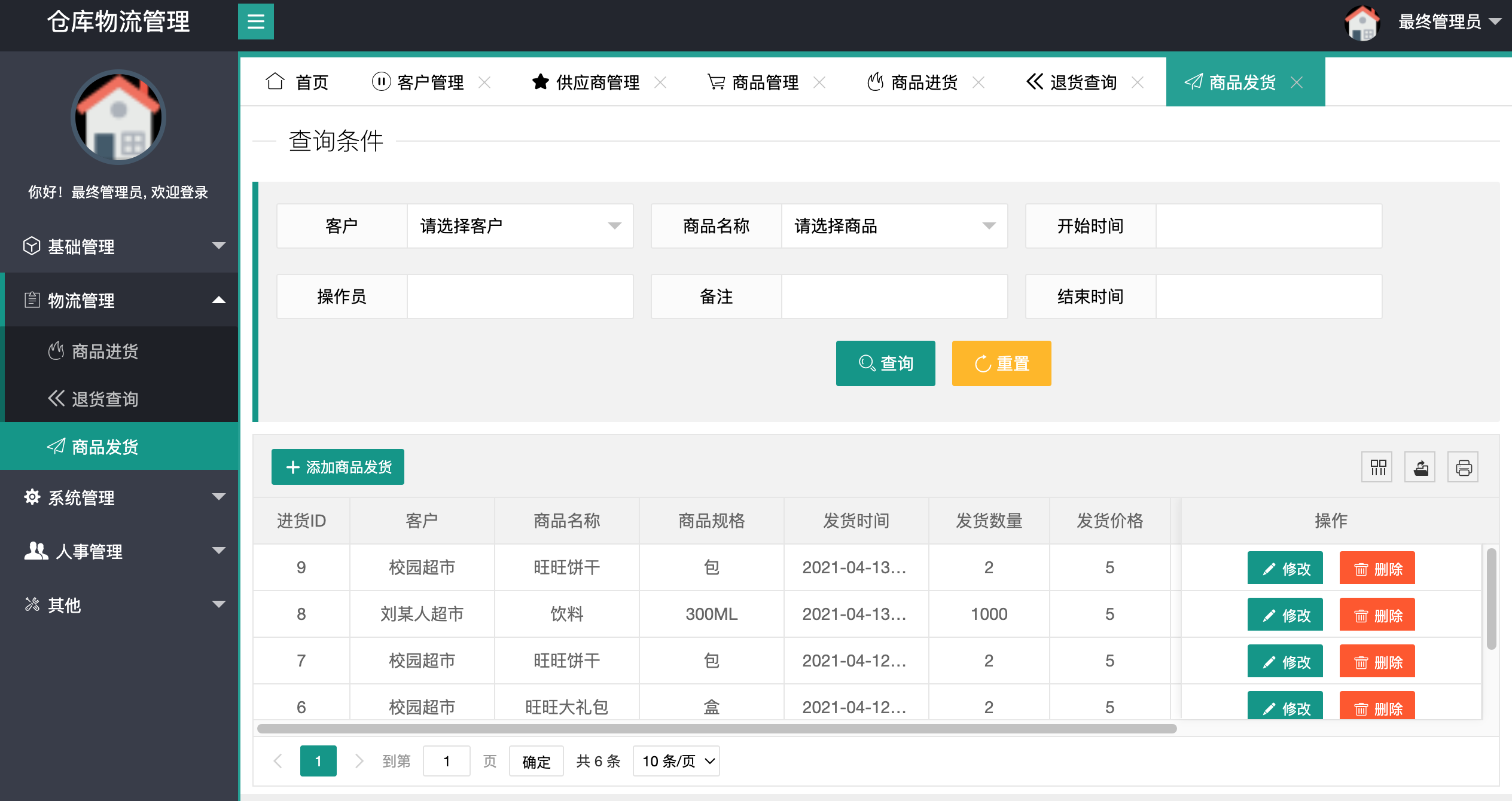
Task: Click the 确定 pagination confirm button
Action: 536,761
